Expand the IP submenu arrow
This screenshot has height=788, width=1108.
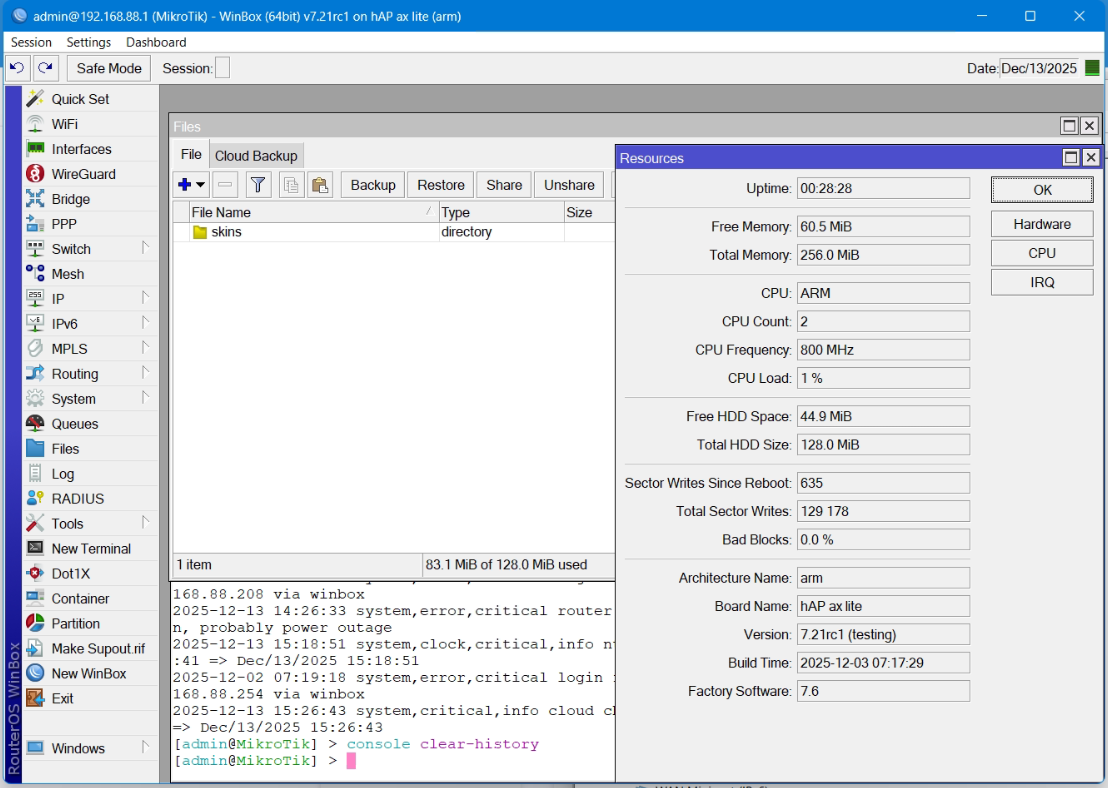tap(145, 298)
